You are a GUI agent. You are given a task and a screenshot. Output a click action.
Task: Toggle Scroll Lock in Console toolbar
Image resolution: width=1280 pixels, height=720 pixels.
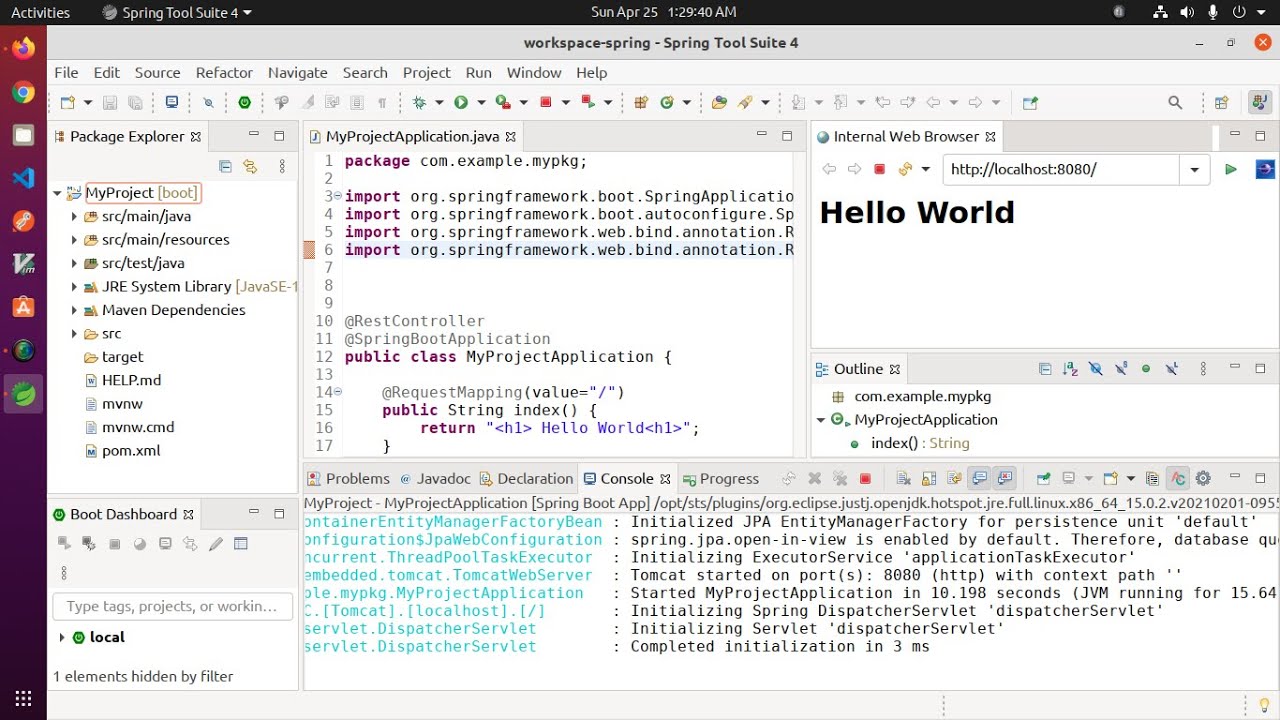click(928, 479)
